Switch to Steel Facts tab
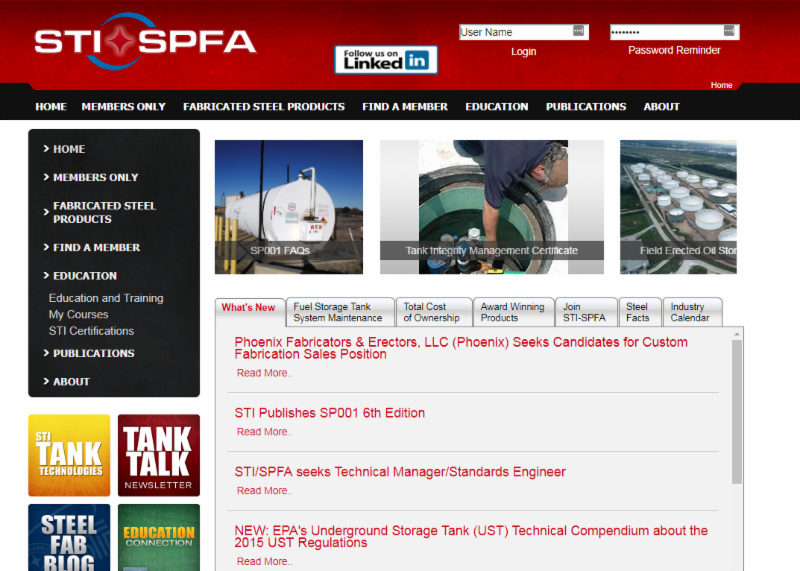 640,312
